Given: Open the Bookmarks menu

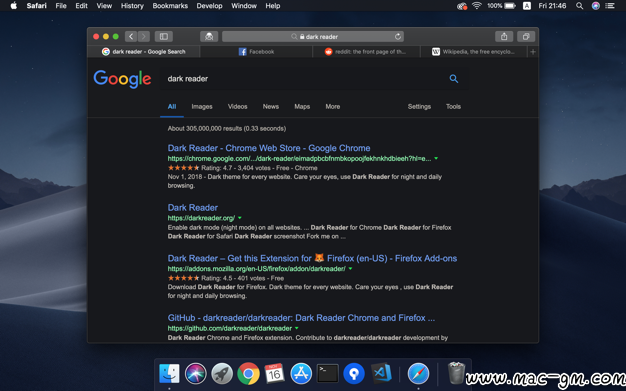Looking at the screenshot, I should tap(170, 6).
